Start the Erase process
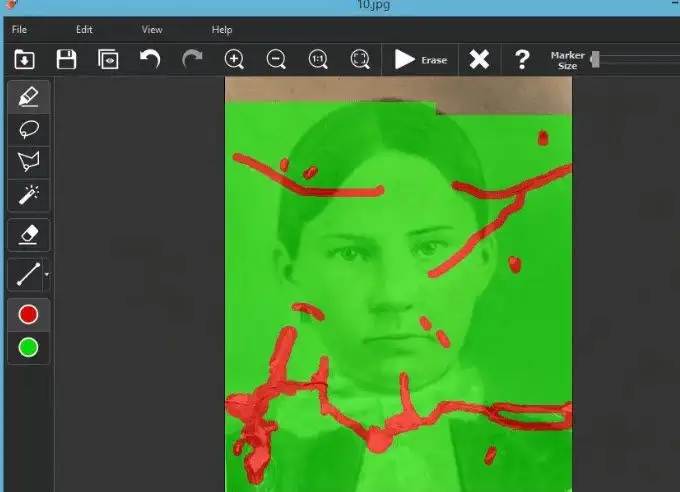680x492 pixels. pyautogui.click(x=420, y=59)
